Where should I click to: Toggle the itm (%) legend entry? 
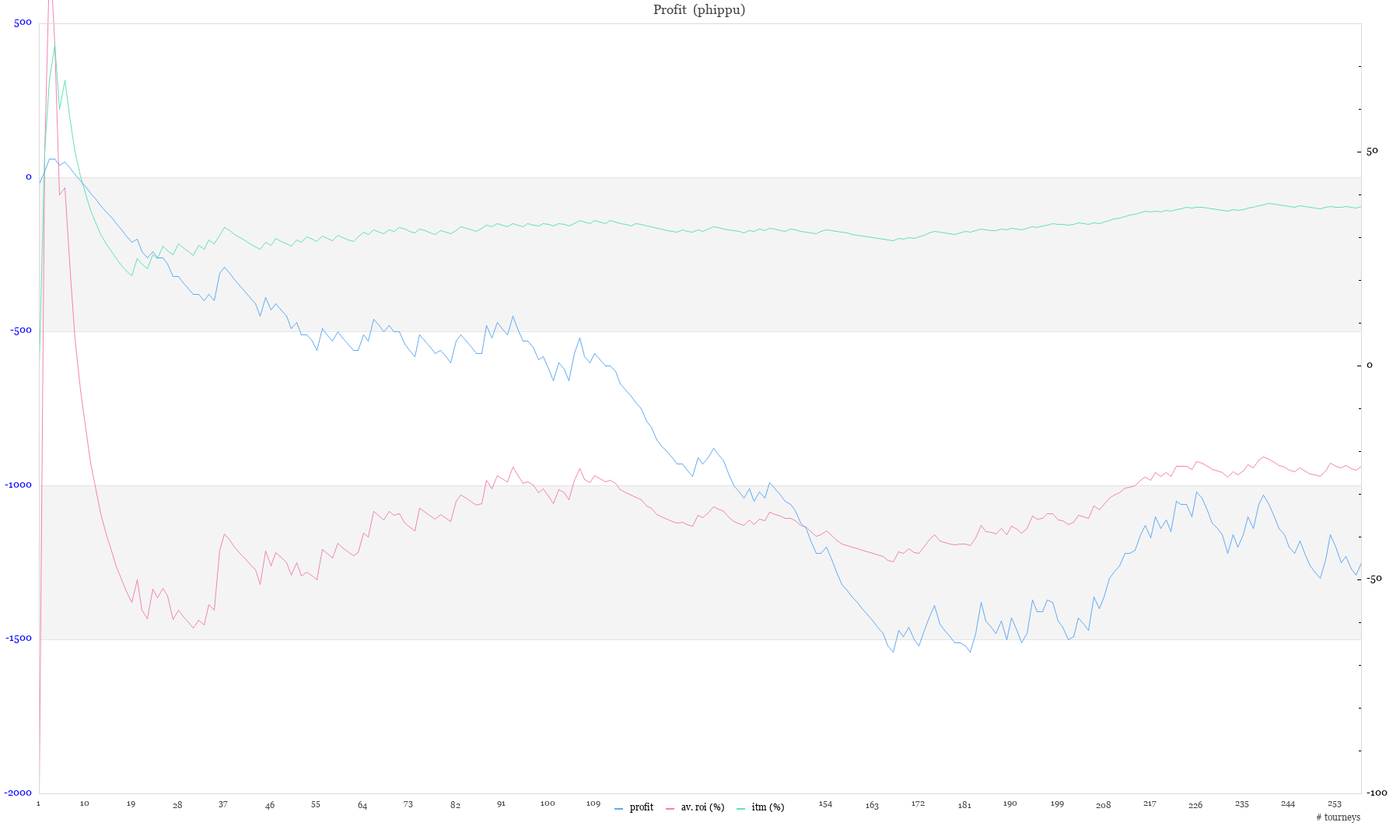click(x=768, y=807)
